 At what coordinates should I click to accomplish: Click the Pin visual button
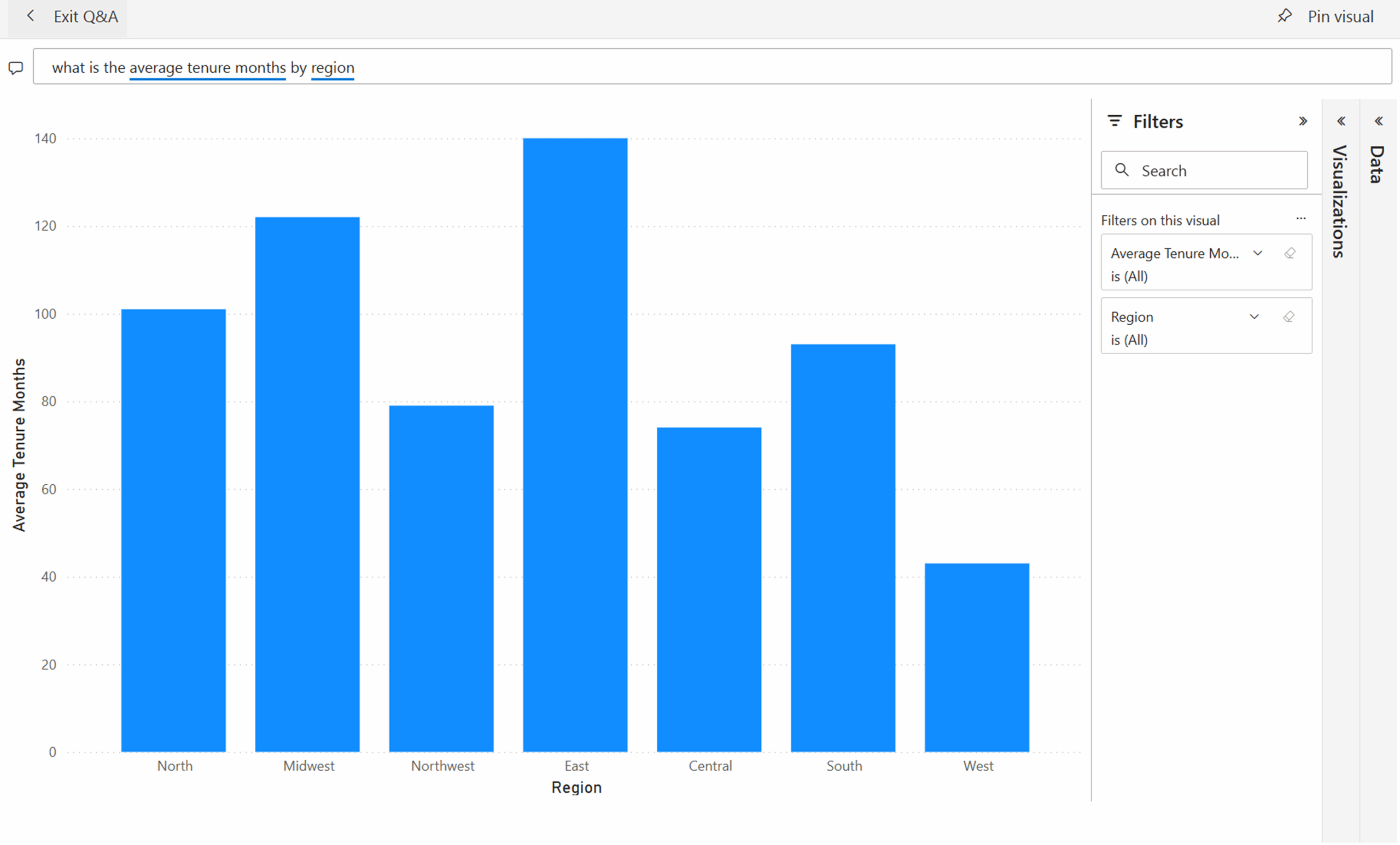coord(1340,16)
